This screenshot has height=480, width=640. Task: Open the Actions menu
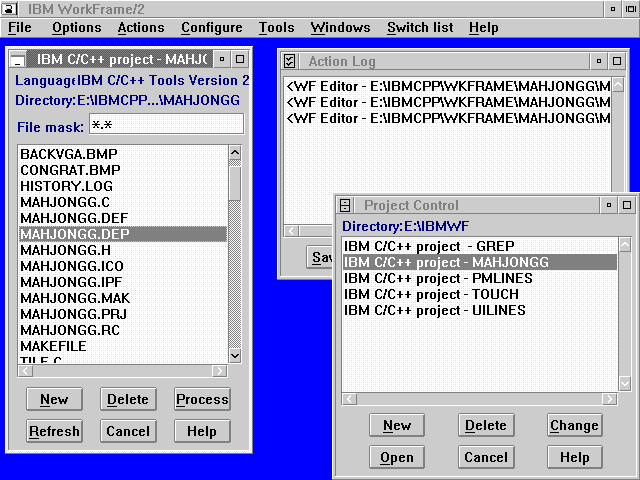[x=141, y=28]
